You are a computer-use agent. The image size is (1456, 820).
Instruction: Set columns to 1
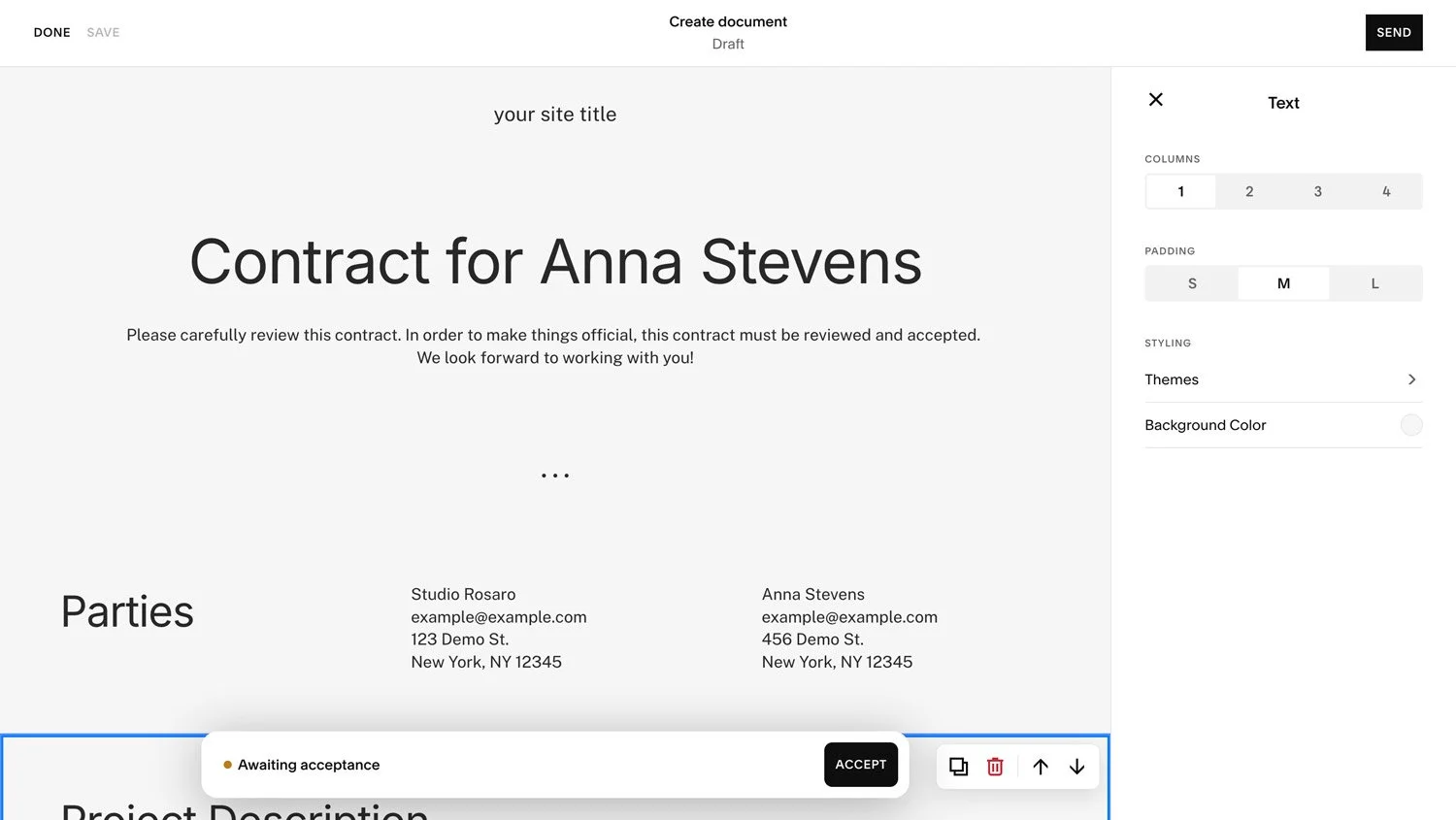coord(1180,191)
